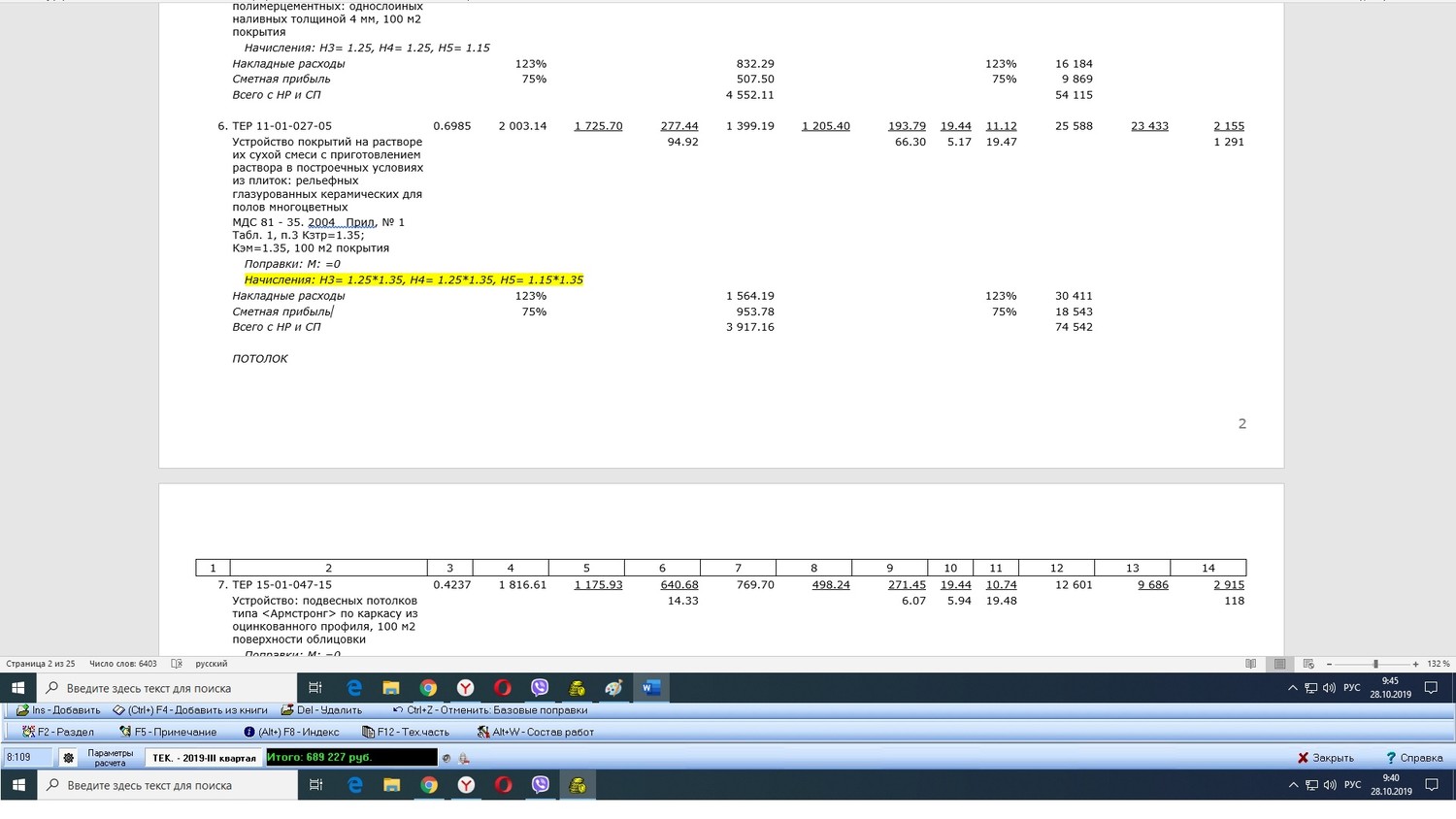
Task: Click the Ins - Добавить toolbar button
Action: tap(58, 710)
